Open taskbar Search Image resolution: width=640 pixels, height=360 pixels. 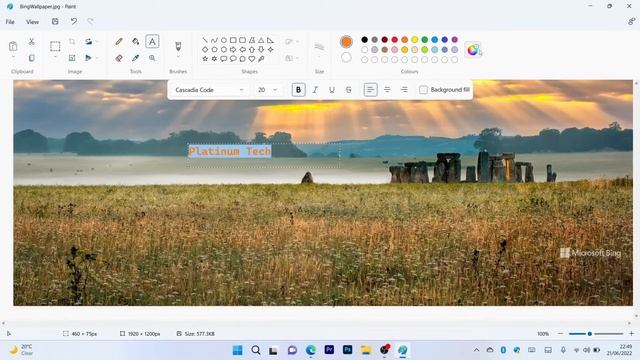(x=256, y=350)
